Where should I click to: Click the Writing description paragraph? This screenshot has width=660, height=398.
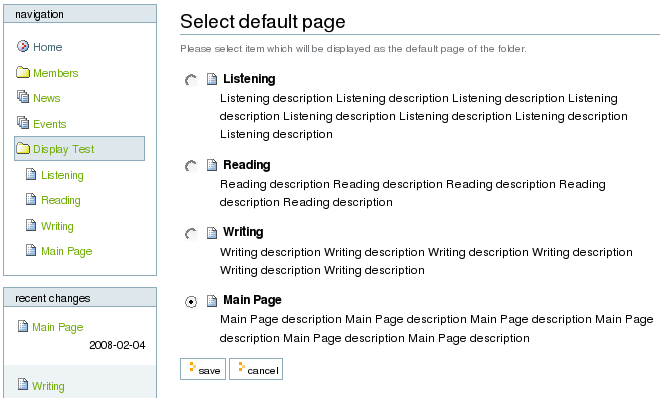point(426,261)
